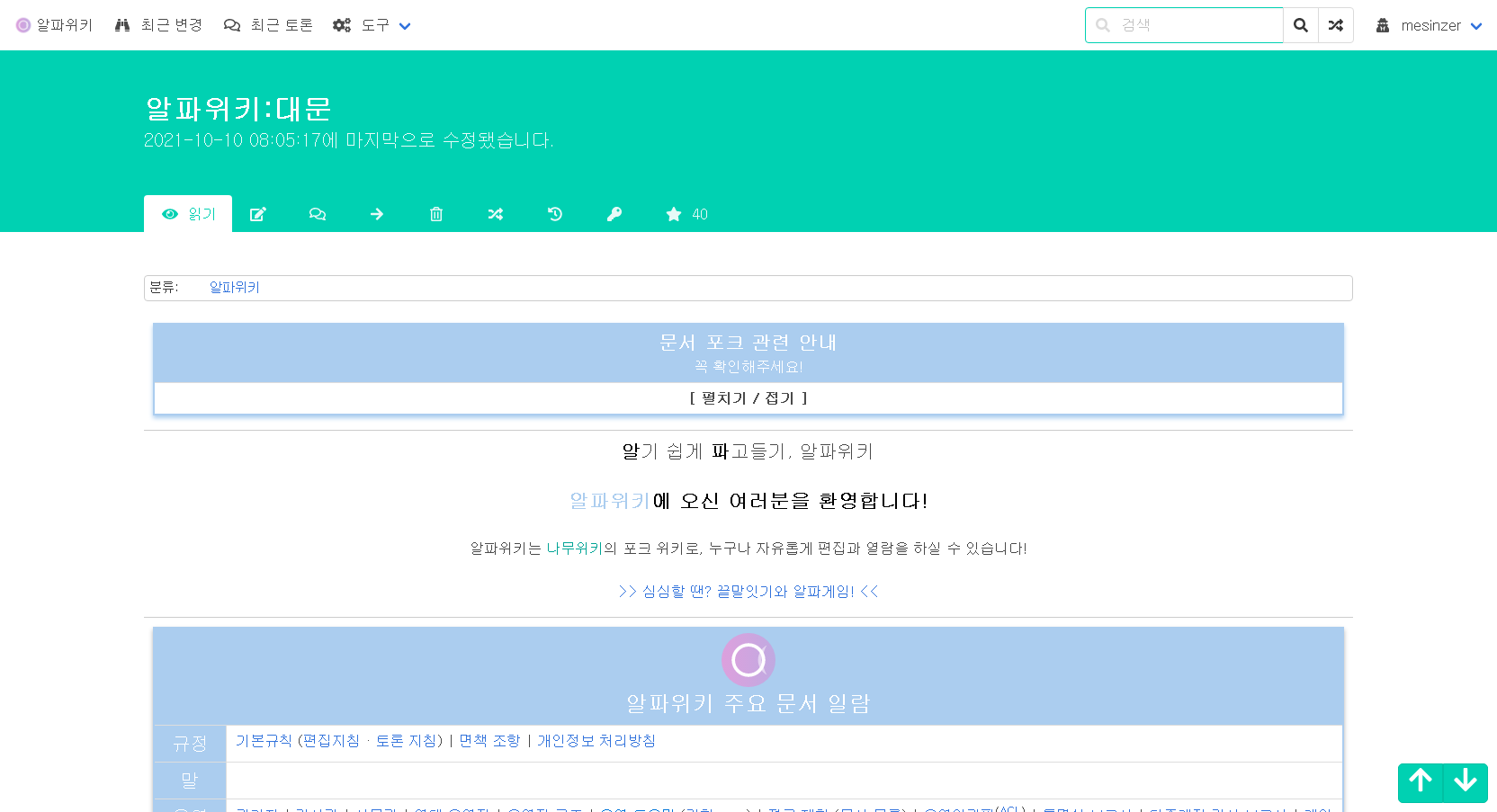Jump to bottom with down arrow button
Viewport: 1497px width, 812px height.
point(1466,782)
